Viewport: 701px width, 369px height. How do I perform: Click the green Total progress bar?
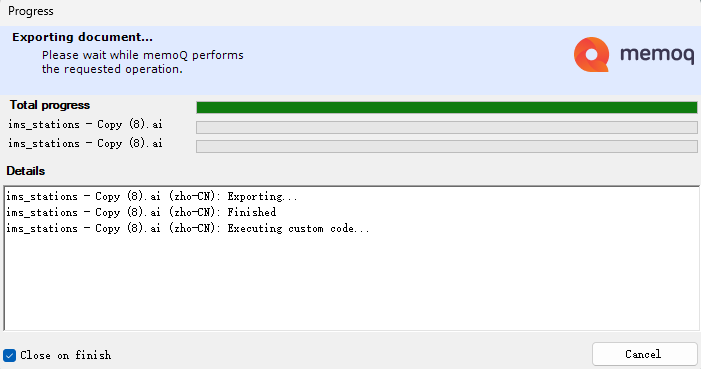point(447,107)
